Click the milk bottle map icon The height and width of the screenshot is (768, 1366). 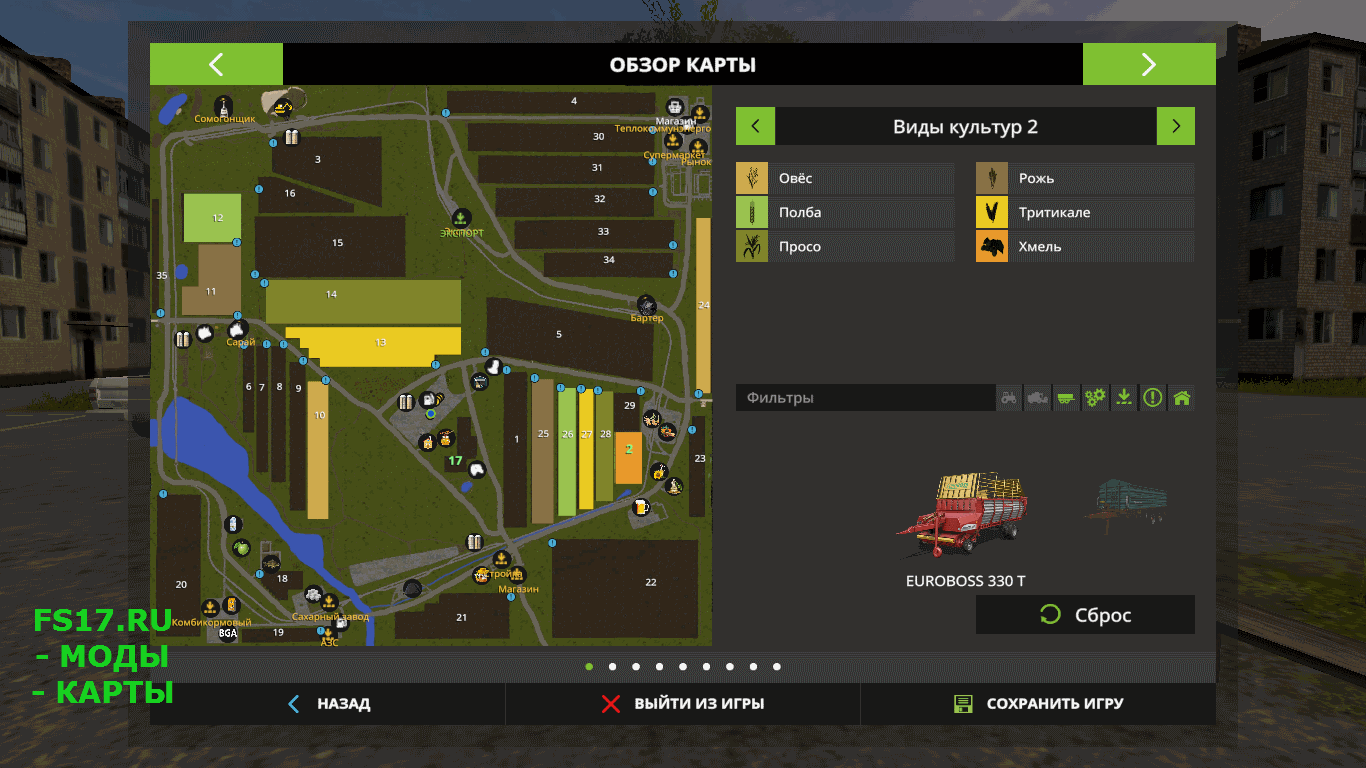pos(233,524)
